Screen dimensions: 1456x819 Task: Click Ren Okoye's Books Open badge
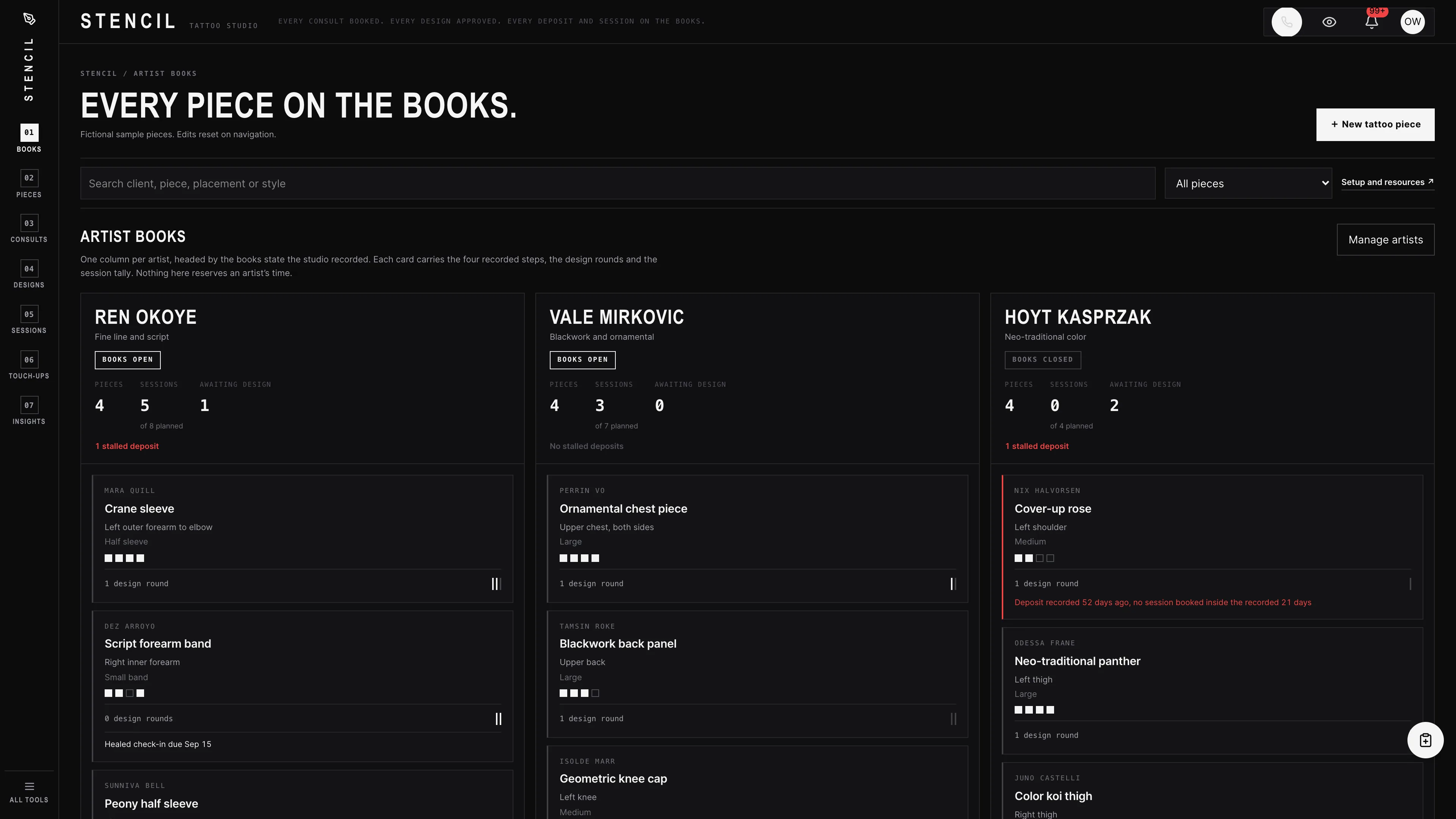(x=127, y=359)
